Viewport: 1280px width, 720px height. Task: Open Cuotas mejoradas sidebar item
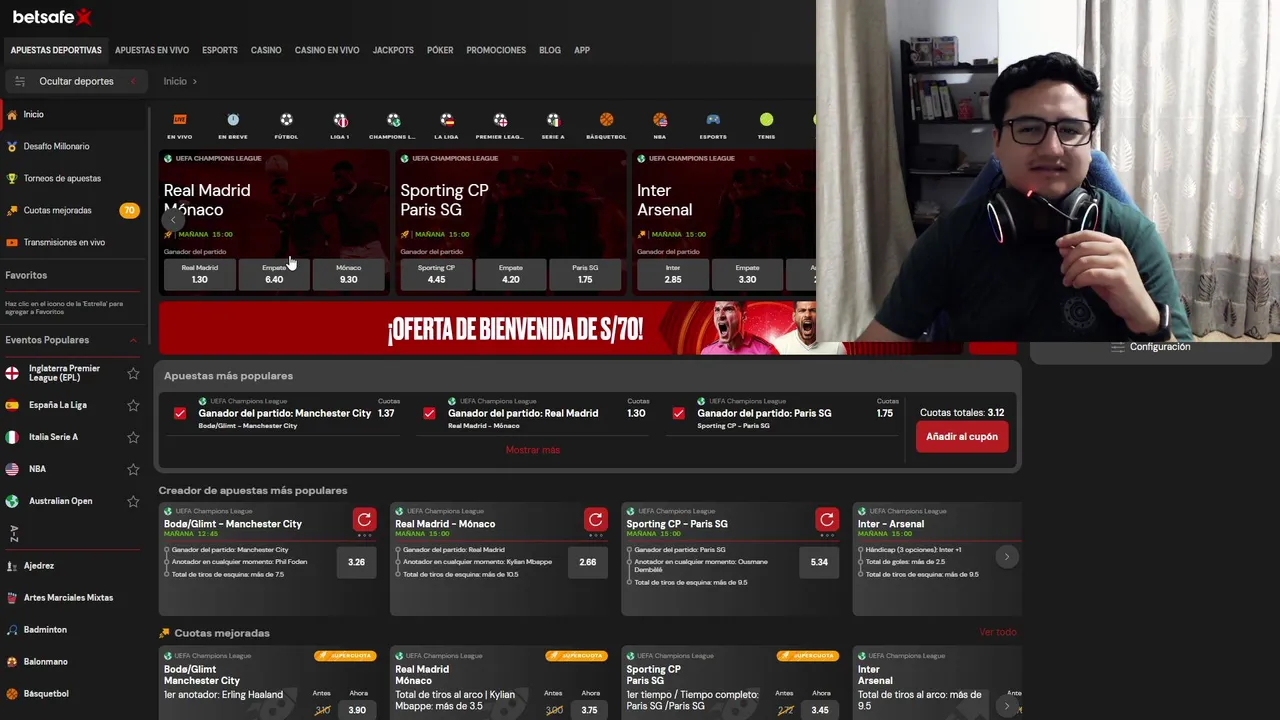pyautogui.click(x=74, y=211)
